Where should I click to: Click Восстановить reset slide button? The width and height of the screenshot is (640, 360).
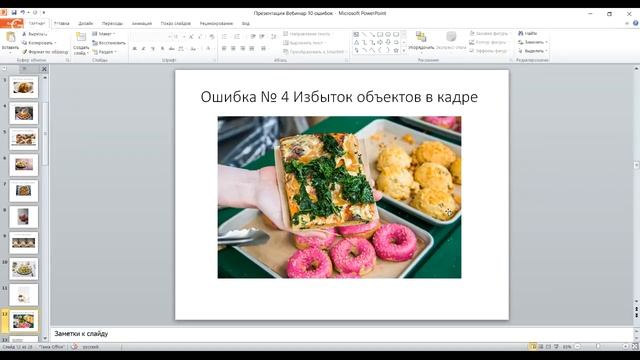click(x=109, y=43)
